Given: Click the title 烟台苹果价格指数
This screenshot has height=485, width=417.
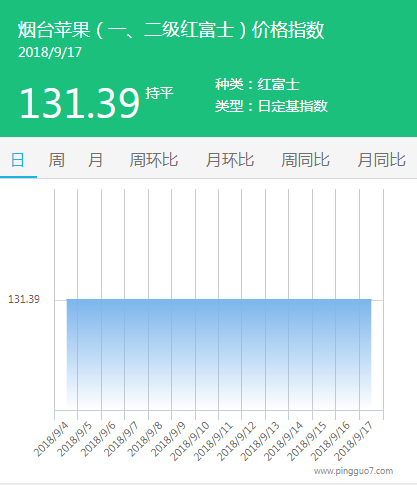Looking at the screenshot, I should [171, 30].
